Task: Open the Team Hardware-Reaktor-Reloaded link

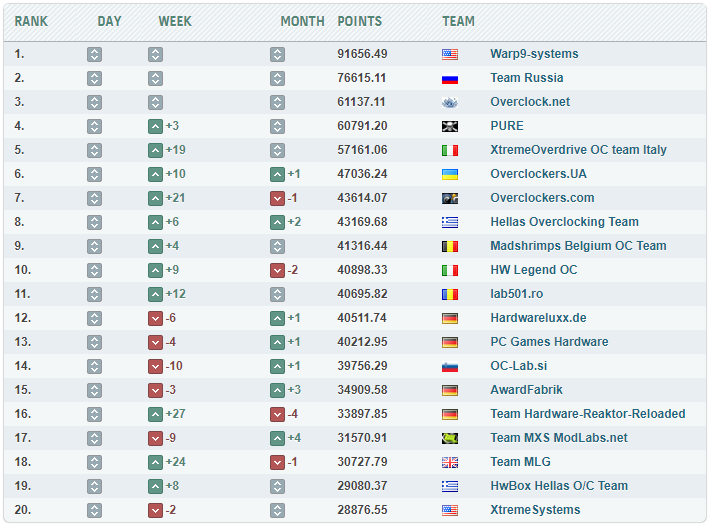Action: [x=587, y=414]
